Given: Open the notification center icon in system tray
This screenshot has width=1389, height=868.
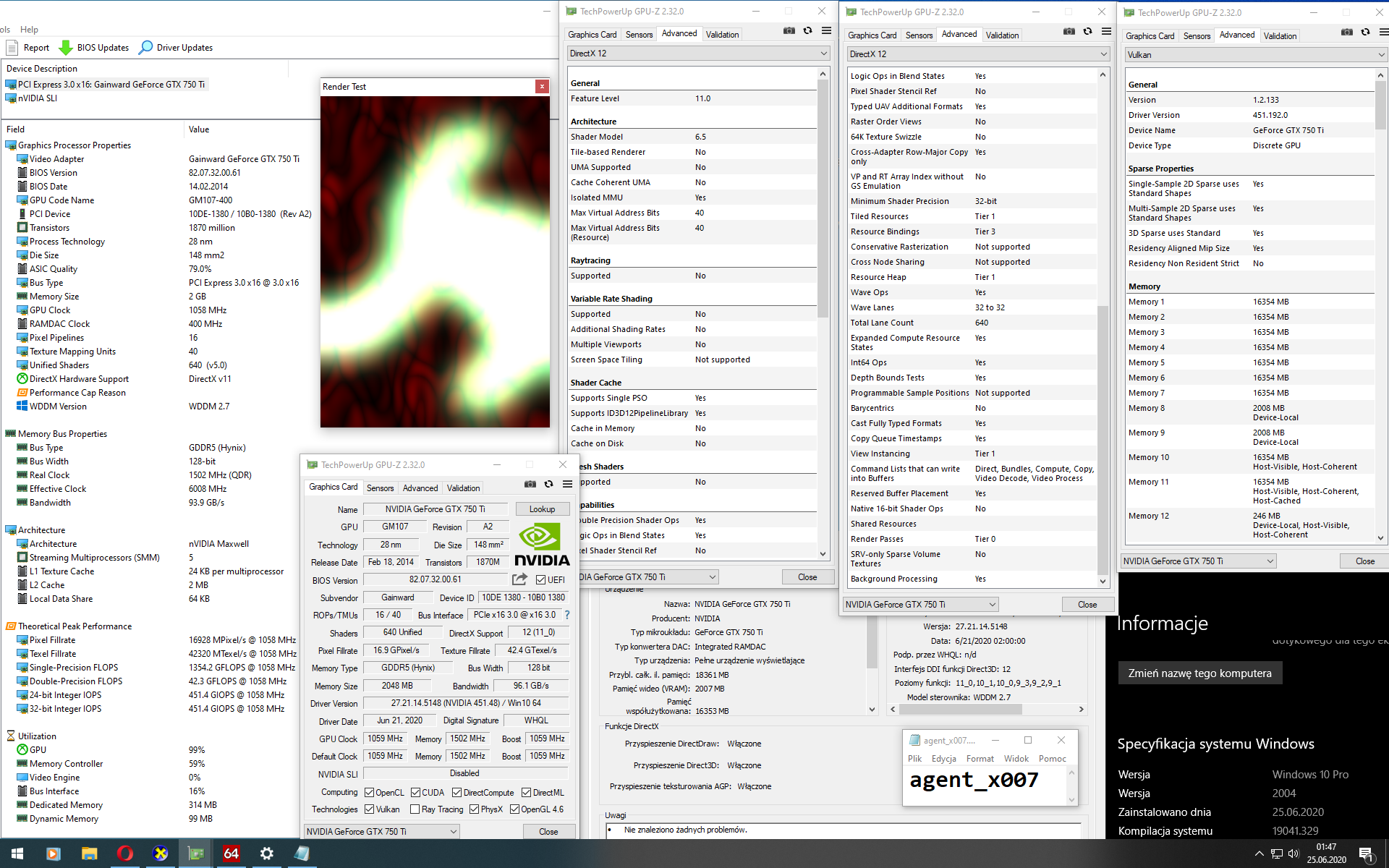Looking at the screenshot, I should (x=1366, y=854).
